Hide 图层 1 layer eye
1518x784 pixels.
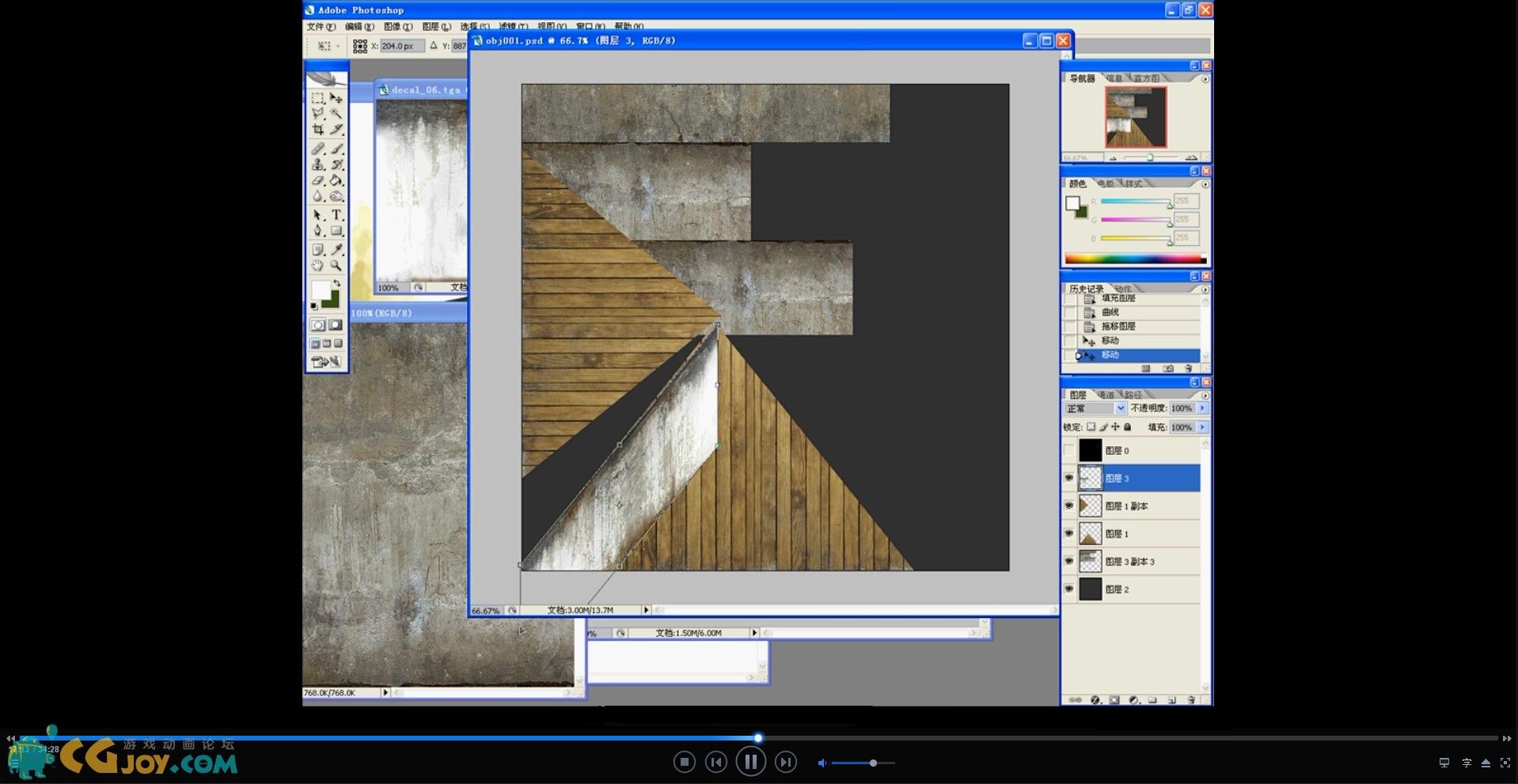(1069, 533)
